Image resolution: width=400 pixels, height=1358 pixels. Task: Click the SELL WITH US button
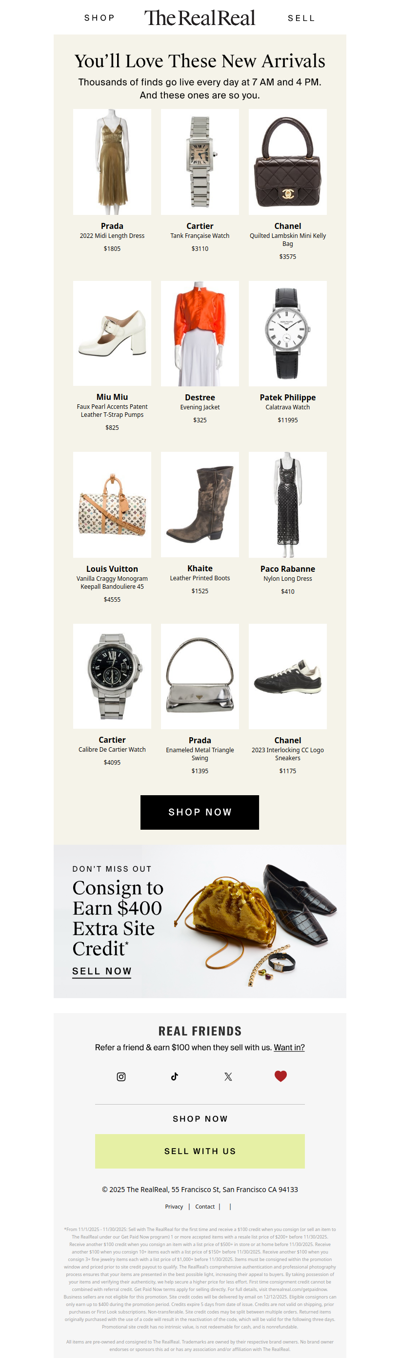point(200,1151)
